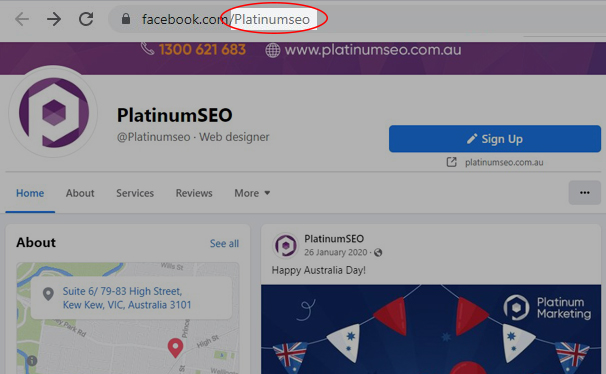The height and width of the screenshot is (374, 606).
Task: Click the red map location pin
Action: tap(175, 348)
